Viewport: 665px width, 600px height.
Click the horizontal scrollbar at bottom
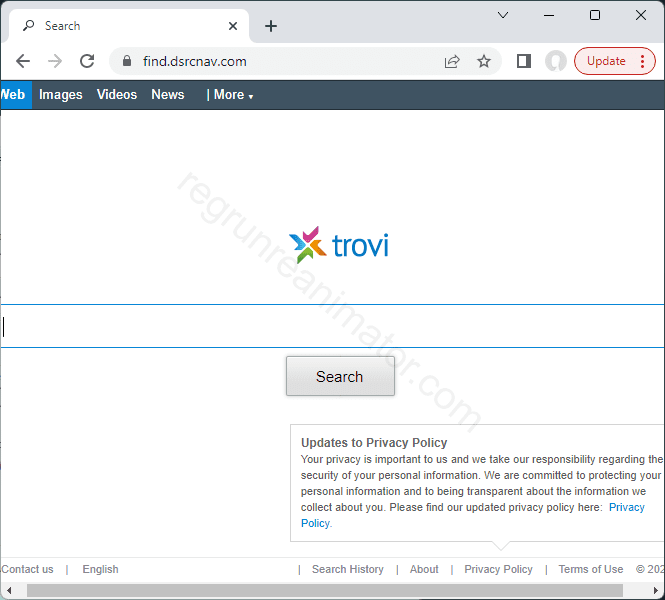click(330, 591)
